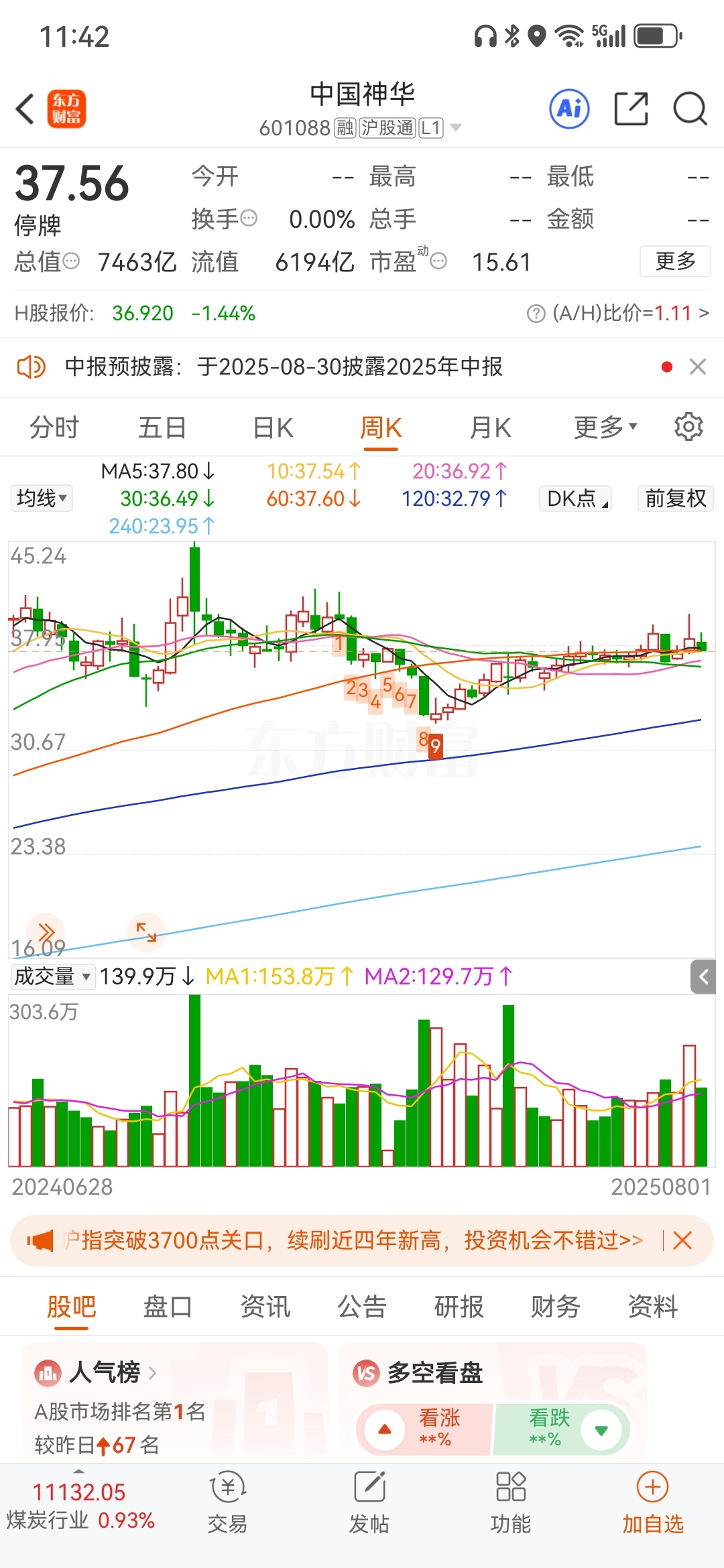
Task: Open the 交易 trade icon
Action: (228, 1488)
